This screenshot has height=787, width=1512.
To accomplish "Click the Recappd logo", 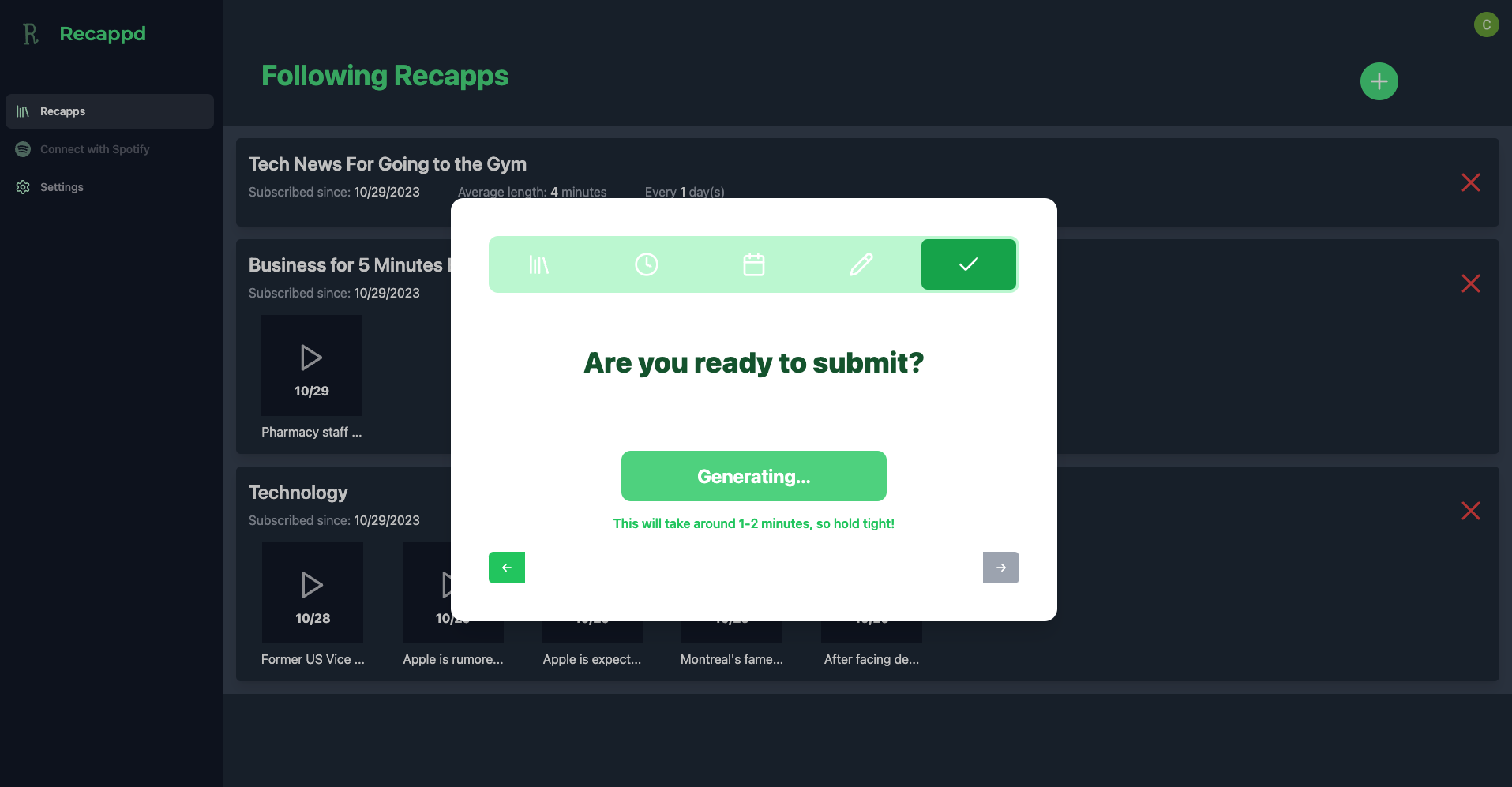I will click(84, 34).
